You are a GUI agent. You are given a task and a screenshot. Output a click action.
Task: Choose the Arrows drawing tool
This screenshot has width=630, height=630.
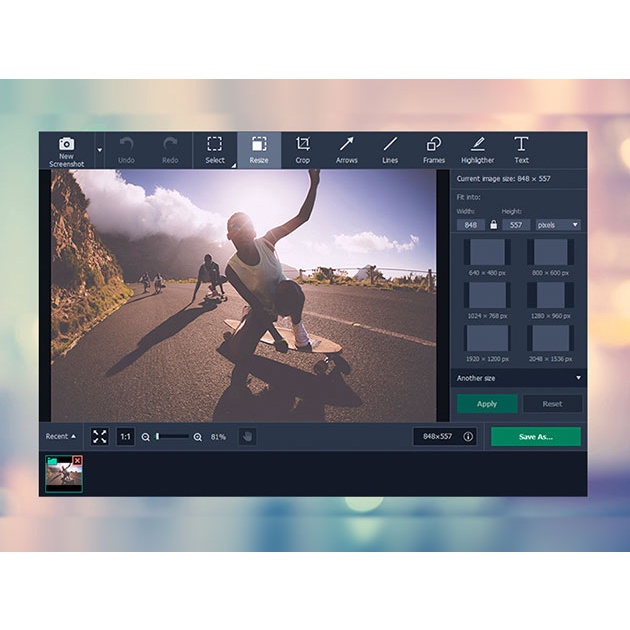pos(346,149)
